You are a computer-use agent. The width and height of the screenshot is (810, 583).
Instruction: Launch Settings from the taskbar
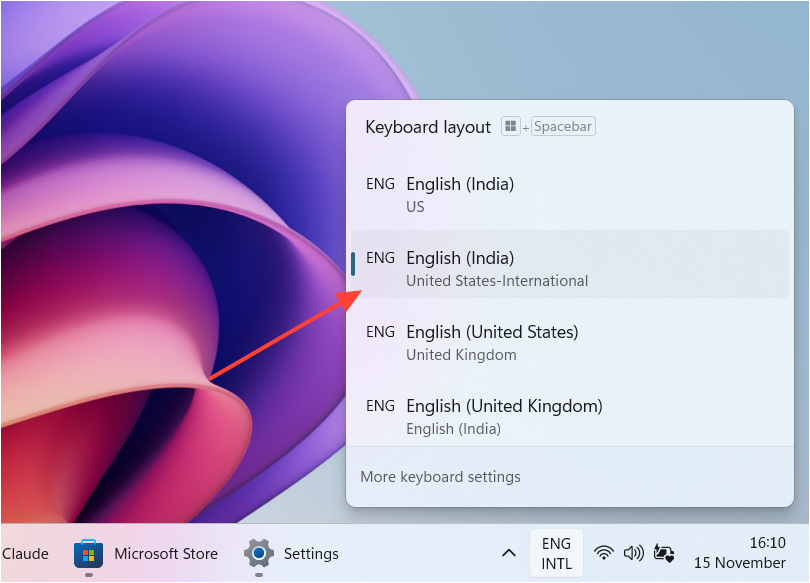click(x=258, y=553)
